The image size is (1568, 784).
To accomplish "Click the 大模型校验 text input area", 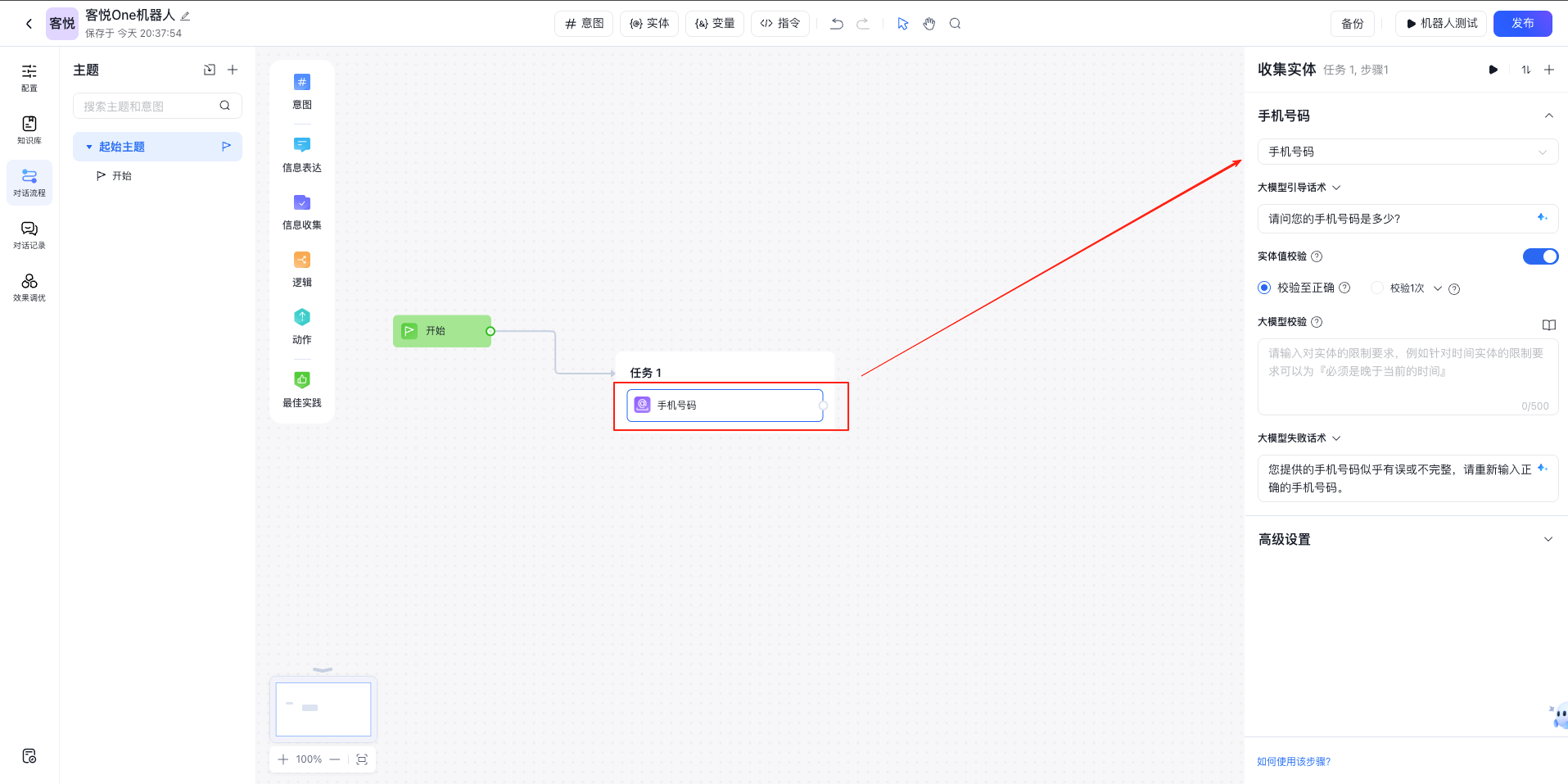I will (1407, 377).
